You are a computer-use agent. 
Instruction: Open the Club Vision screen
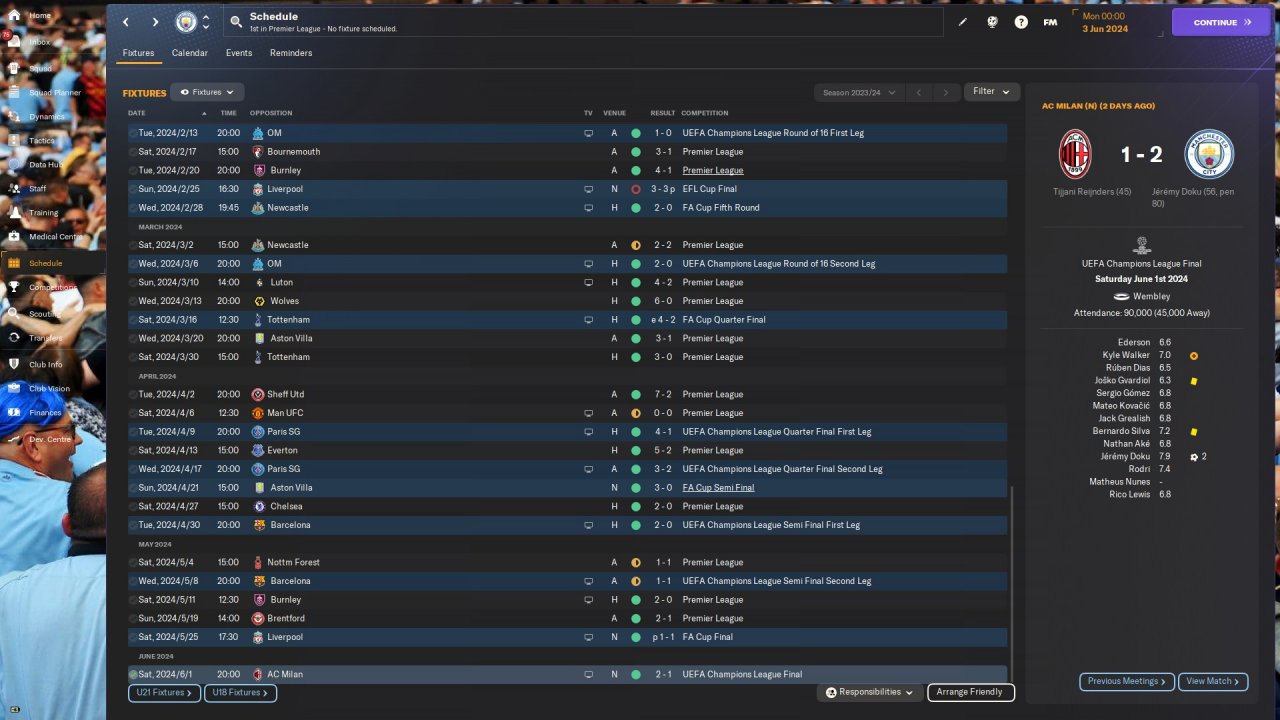pos(49,389)
